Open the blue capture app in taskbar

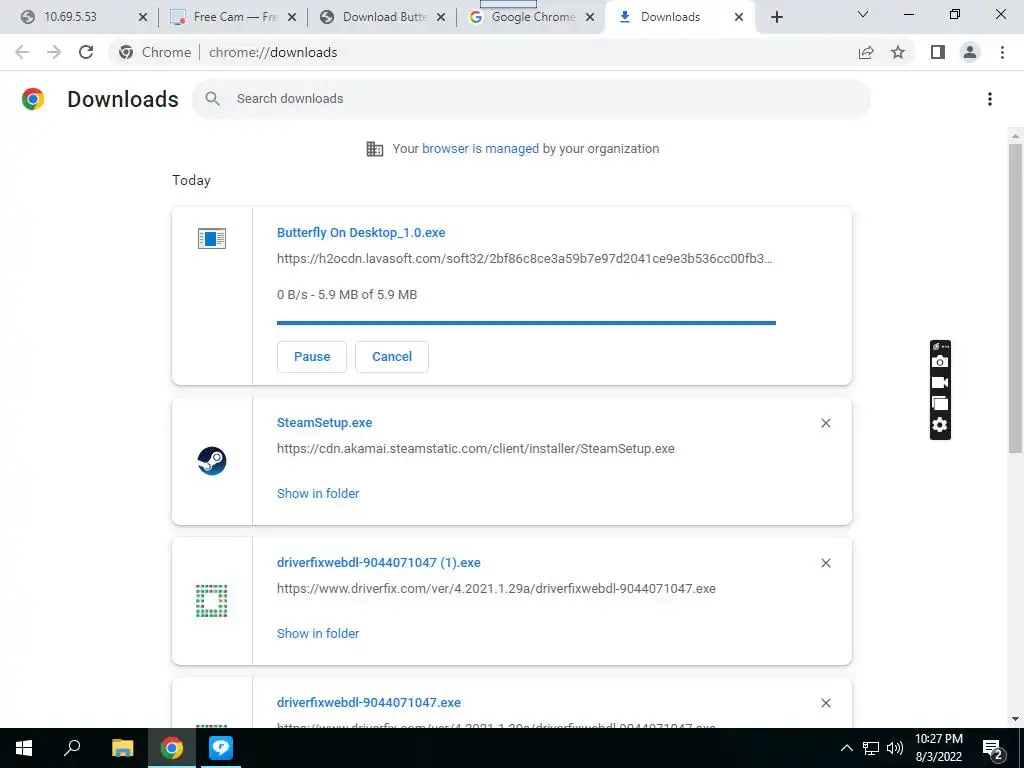[221, 748]
